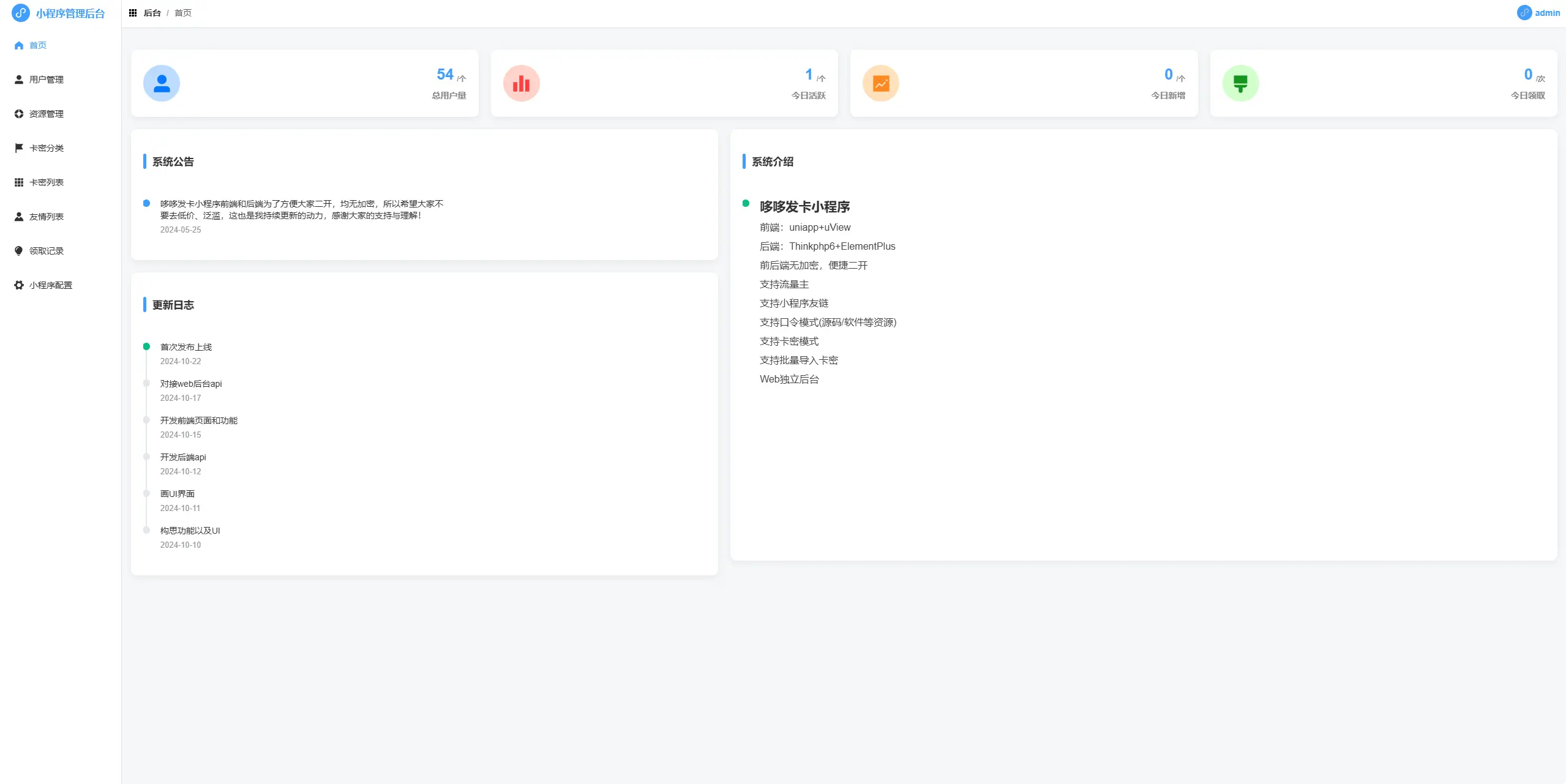Click the admin avatar icon
The image size is (1566, 784).
1524,13
